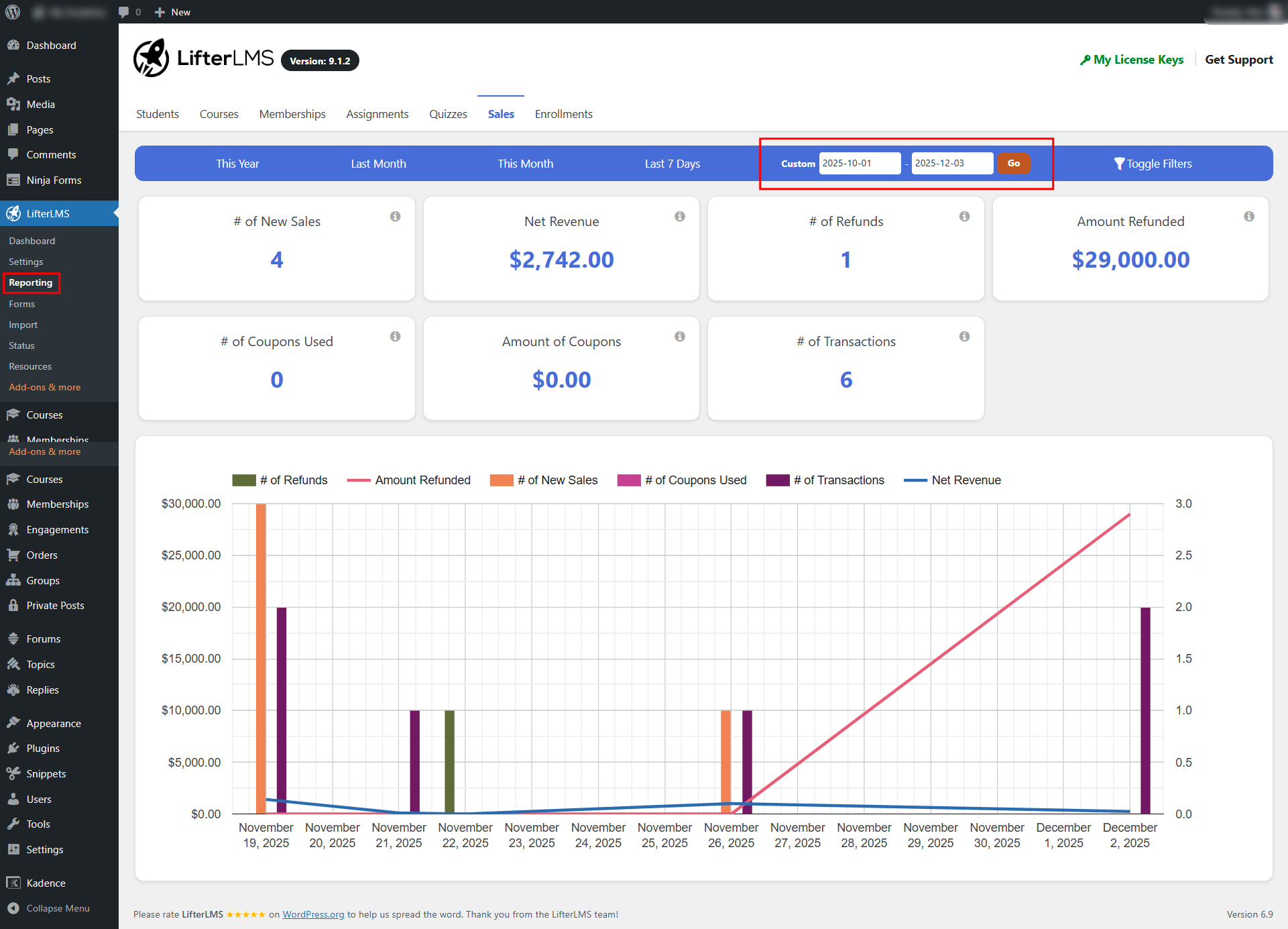
Task: Click info icon on Net Revenue card
Action: point(680,216)
